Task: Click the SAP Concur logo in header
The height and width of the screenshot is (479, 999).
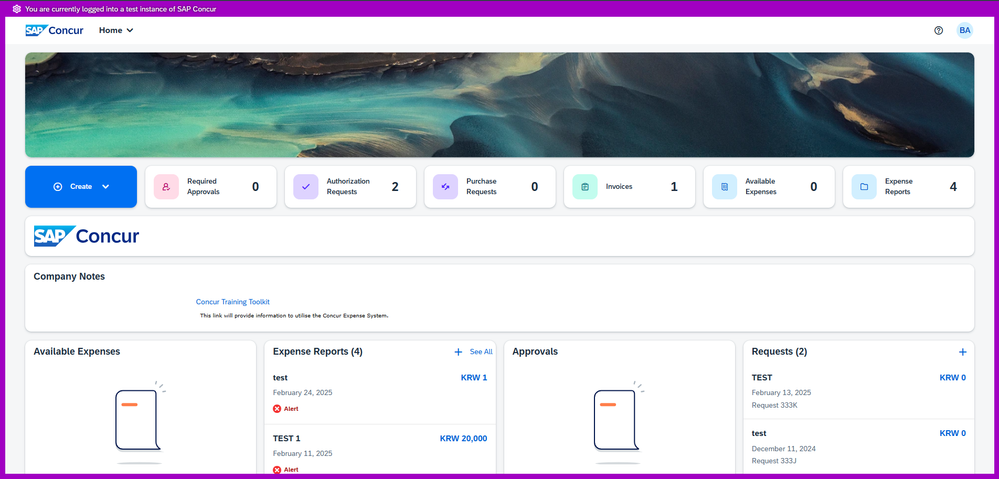Action: (54, 30)
